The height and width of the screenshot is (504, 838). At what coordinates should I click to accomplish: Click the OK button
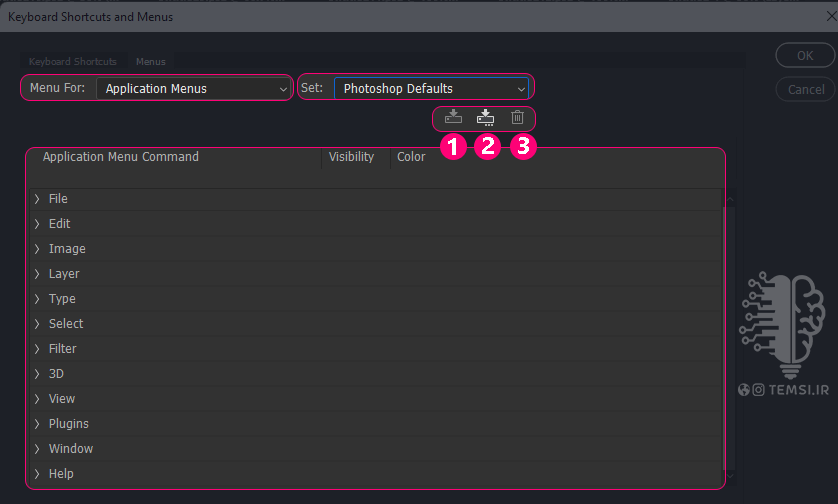805,56
